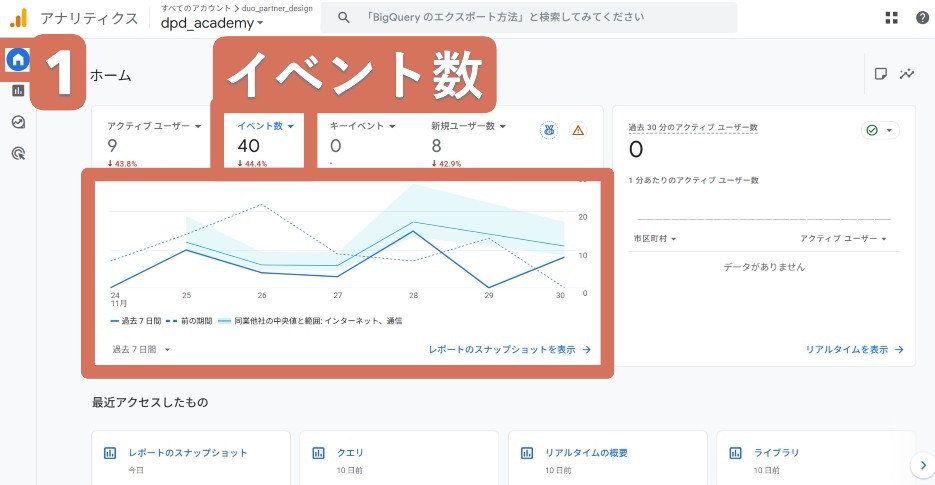The image size is (935, 485).
Task: Click レポートのスナップショットを表示 link
Action: [x=509, y=350]
